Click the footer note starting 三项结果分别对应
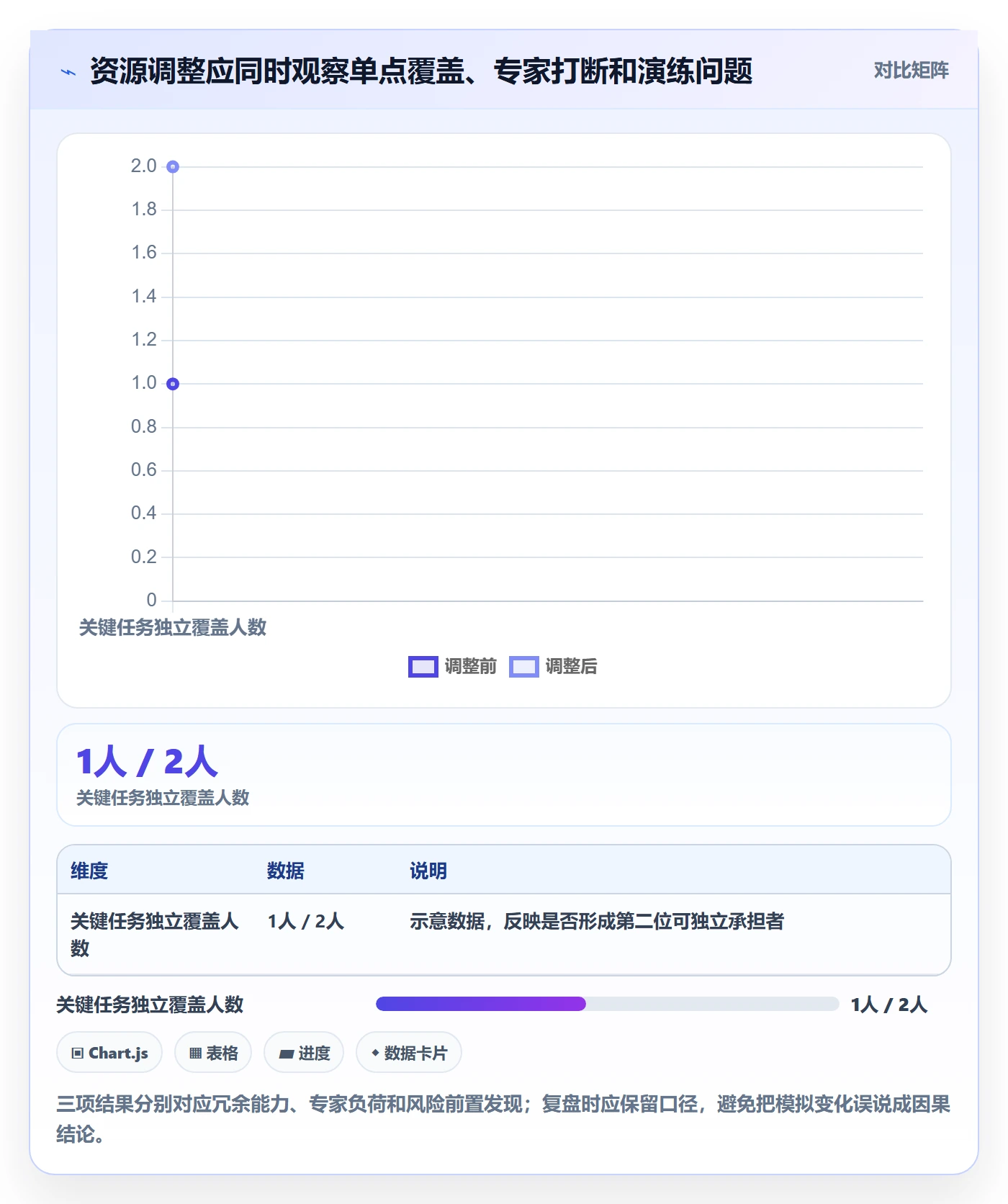 pyautogui.click(x=503, y=1119)
